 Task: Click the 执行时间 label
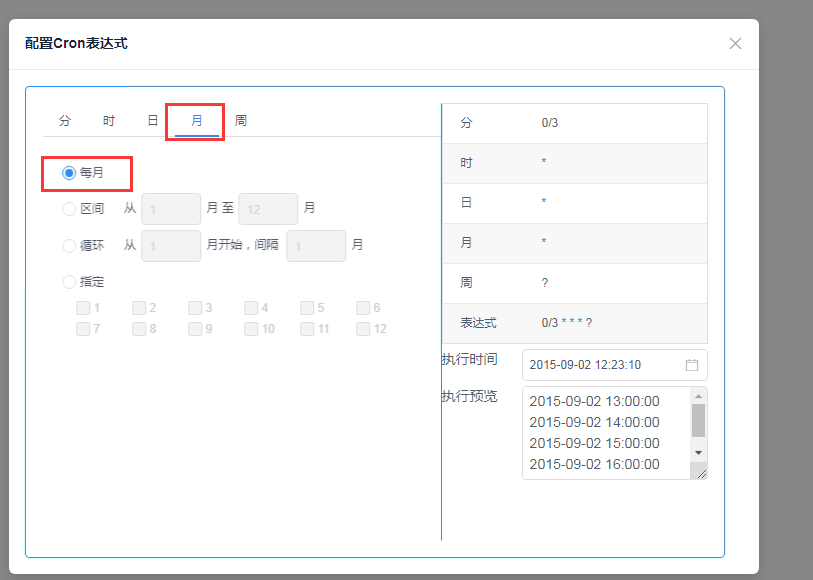(x=470, y=359)
